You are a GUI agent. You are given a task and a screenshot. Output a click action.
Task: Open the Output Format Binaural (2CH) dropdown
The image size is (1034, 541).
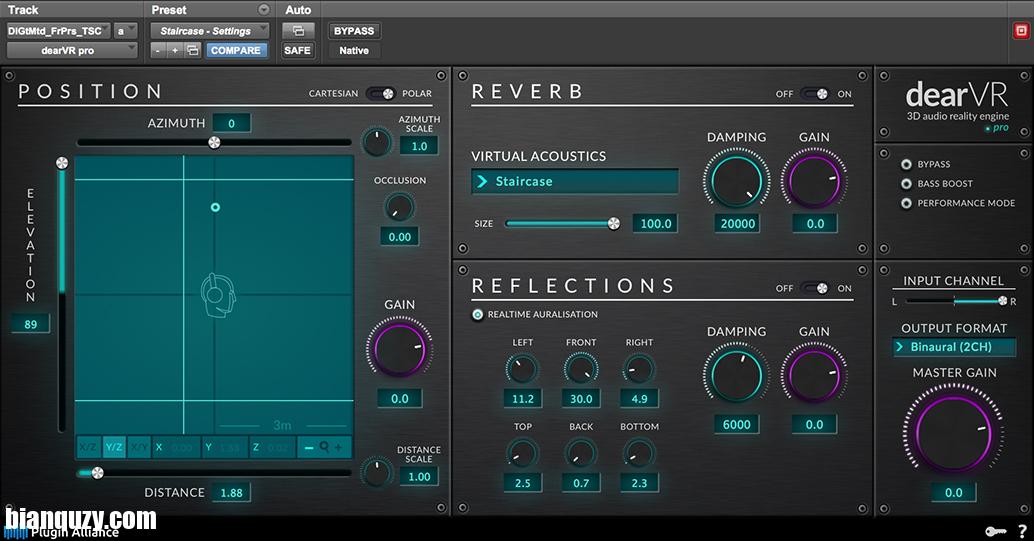pos(954,347)
